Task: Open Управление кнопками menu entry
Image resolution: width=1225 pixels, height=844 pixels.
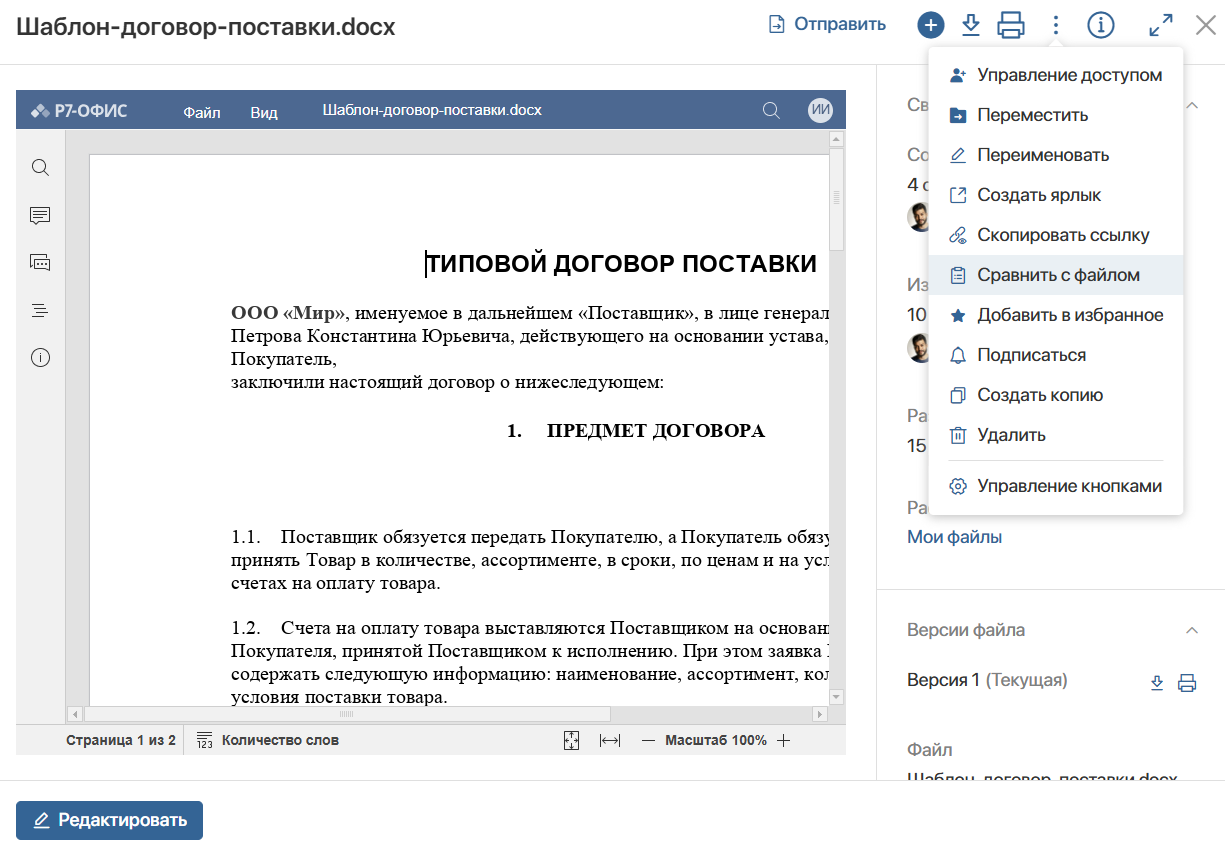Action: [x=1056, y=486]
